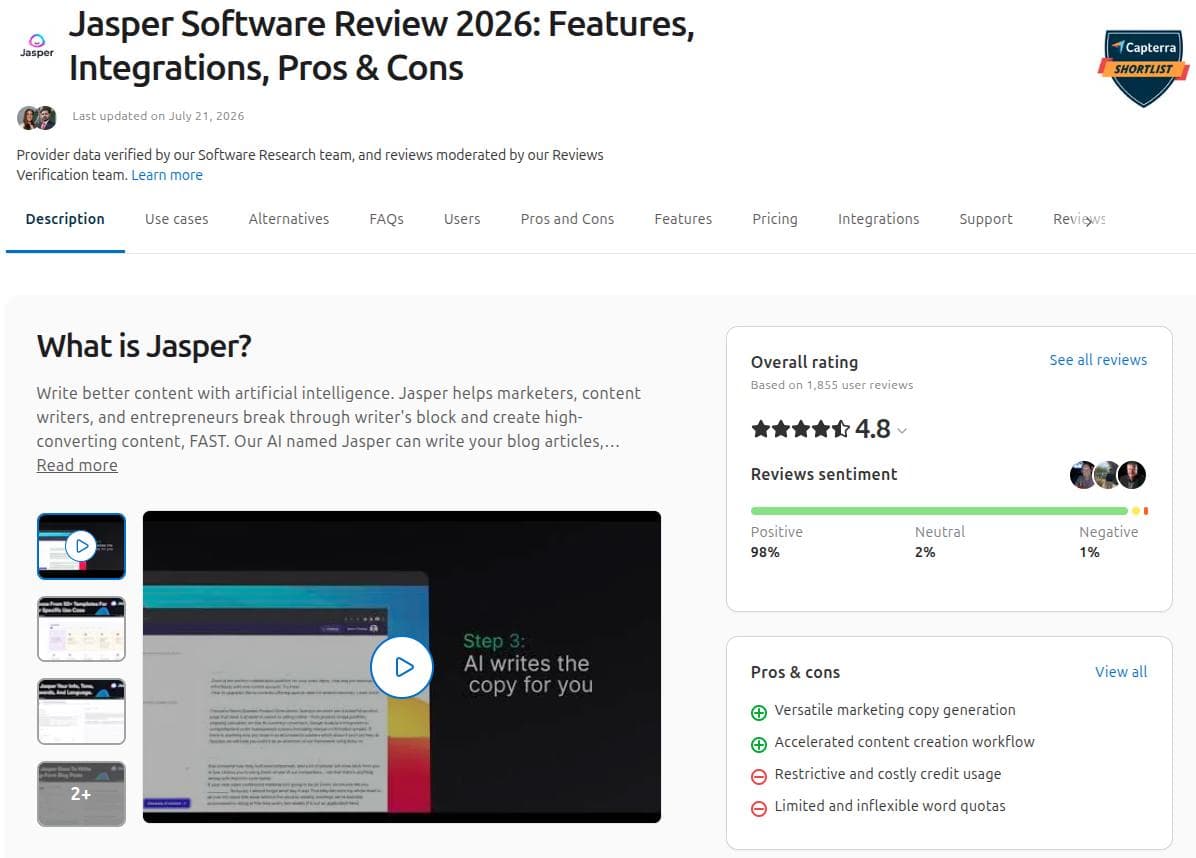The height and width of the screenshot is (858, 1196).
Task: Switch to the Description tab
Action: (65, 219)
